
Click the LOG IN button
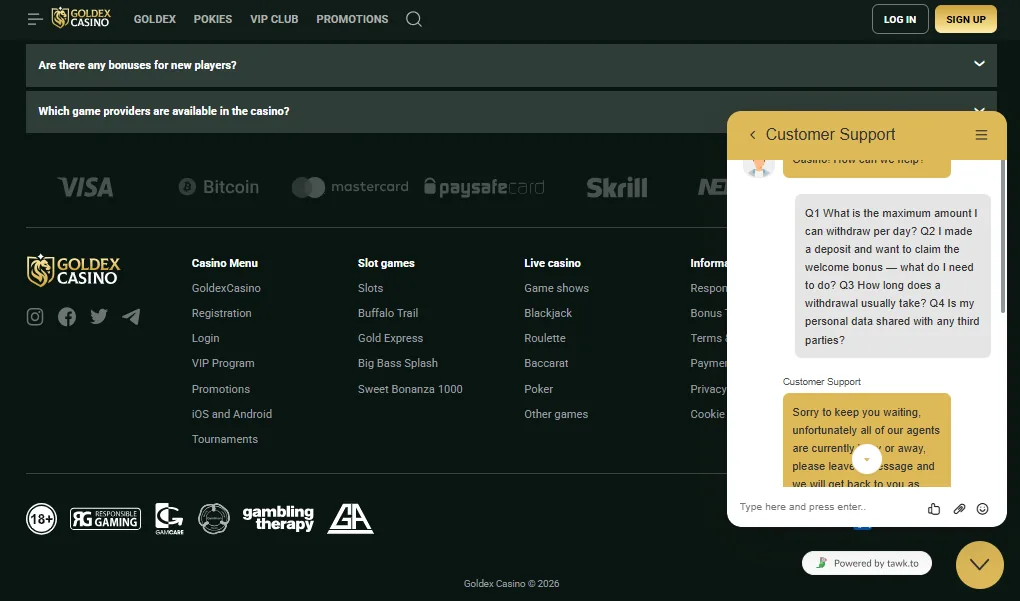[x=900, y=19]
